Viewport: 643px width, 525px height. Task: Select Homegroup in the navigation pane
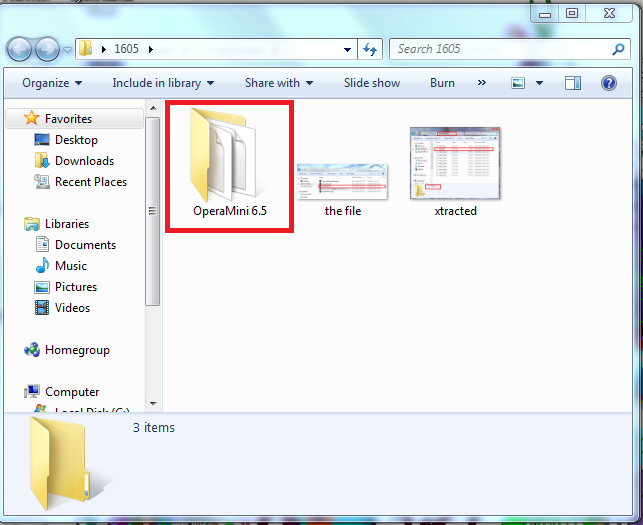coord(77,350)
